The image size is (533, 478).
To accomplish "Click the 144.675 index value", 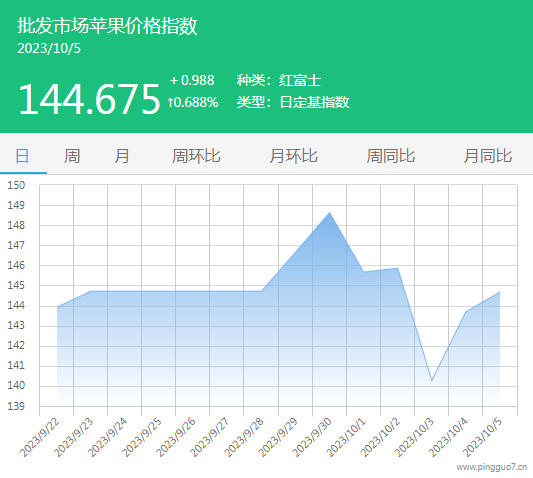I will point(89,99).
